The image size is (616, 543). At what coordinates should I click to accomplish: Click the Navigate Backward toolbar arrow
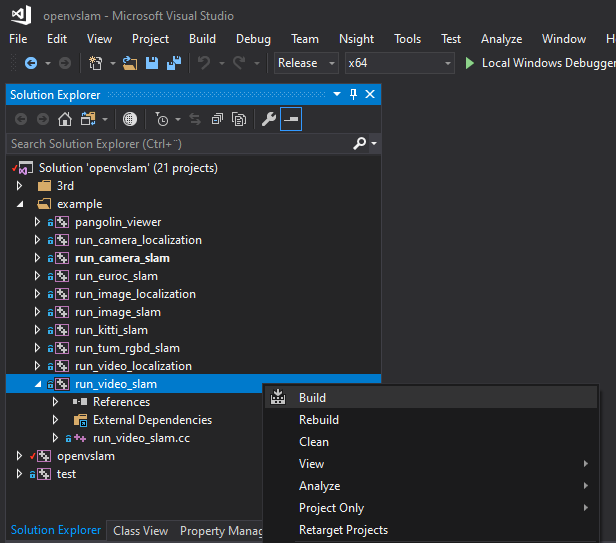[31, 63]
